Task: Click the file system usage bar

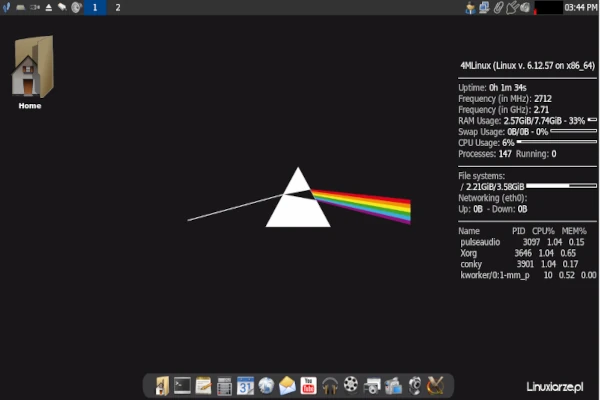Action: (561, 186)
